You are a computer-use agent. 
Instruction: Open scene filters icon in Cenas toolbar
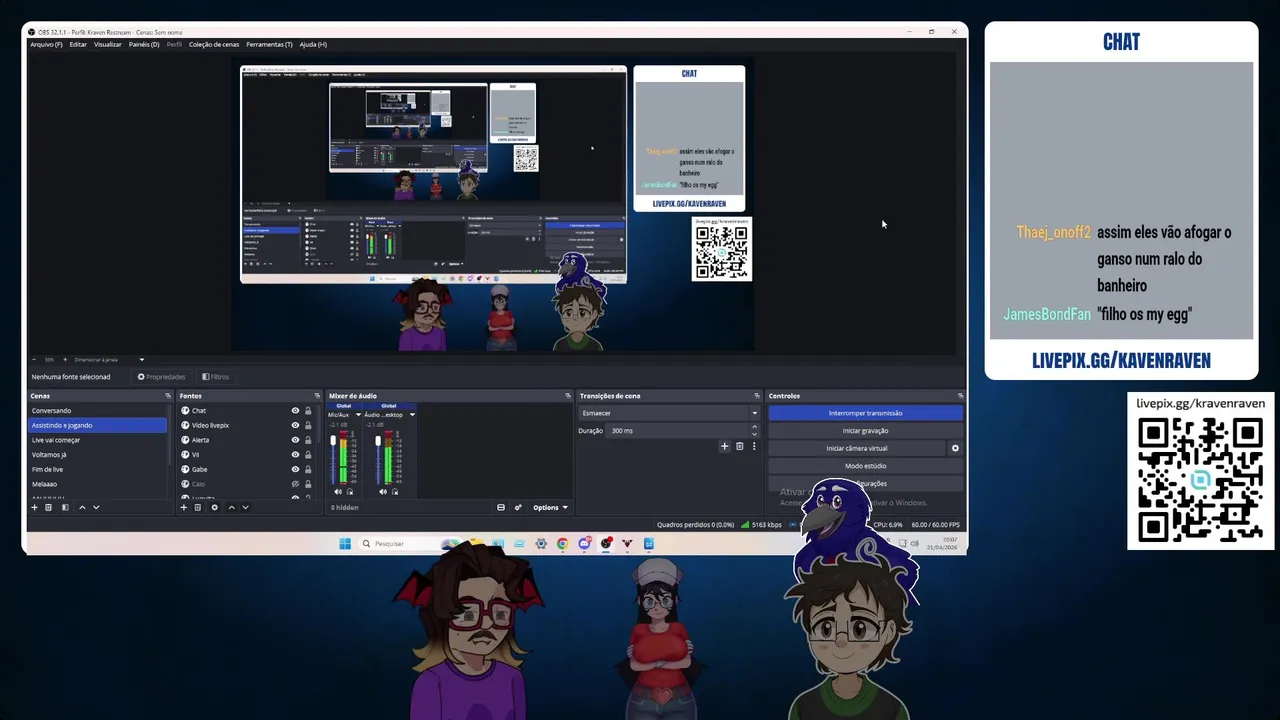coord(65,507)
